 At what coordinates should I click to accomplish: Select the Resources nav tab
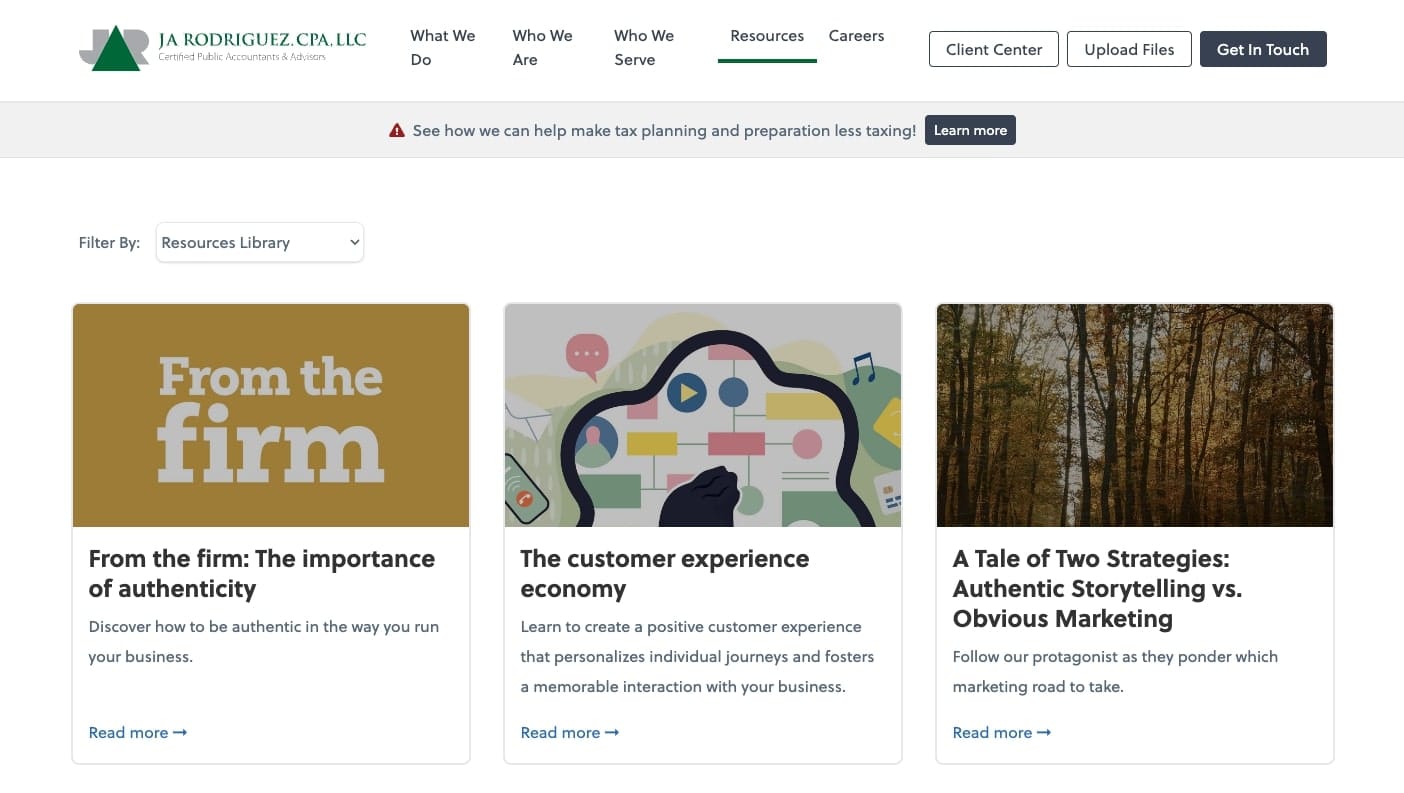pyautogui.click(x=767, y=36)
